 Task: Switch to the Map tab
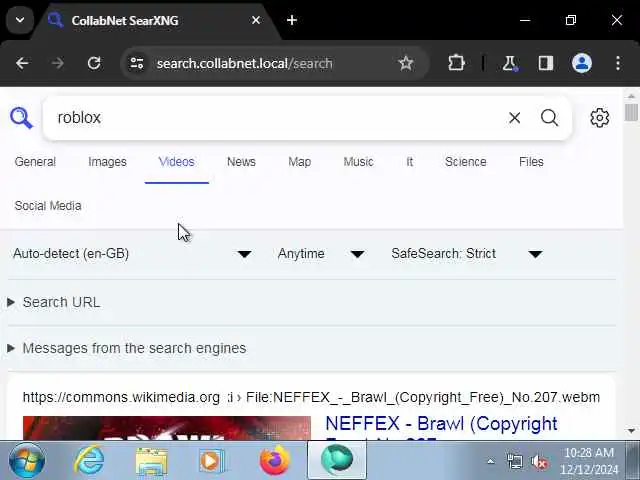[300, 162]
